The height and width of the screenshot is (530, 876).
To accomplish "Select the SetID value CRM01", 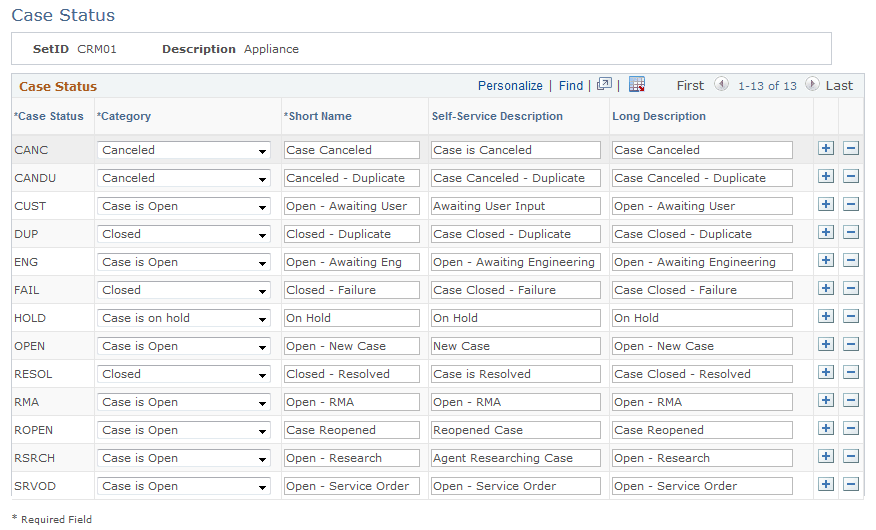I will click(97, 49).
